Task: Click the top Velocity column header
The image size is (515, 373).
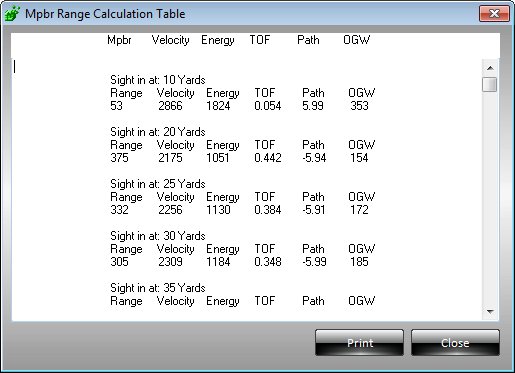Action: pyautogui.click(x=170, y=40)
